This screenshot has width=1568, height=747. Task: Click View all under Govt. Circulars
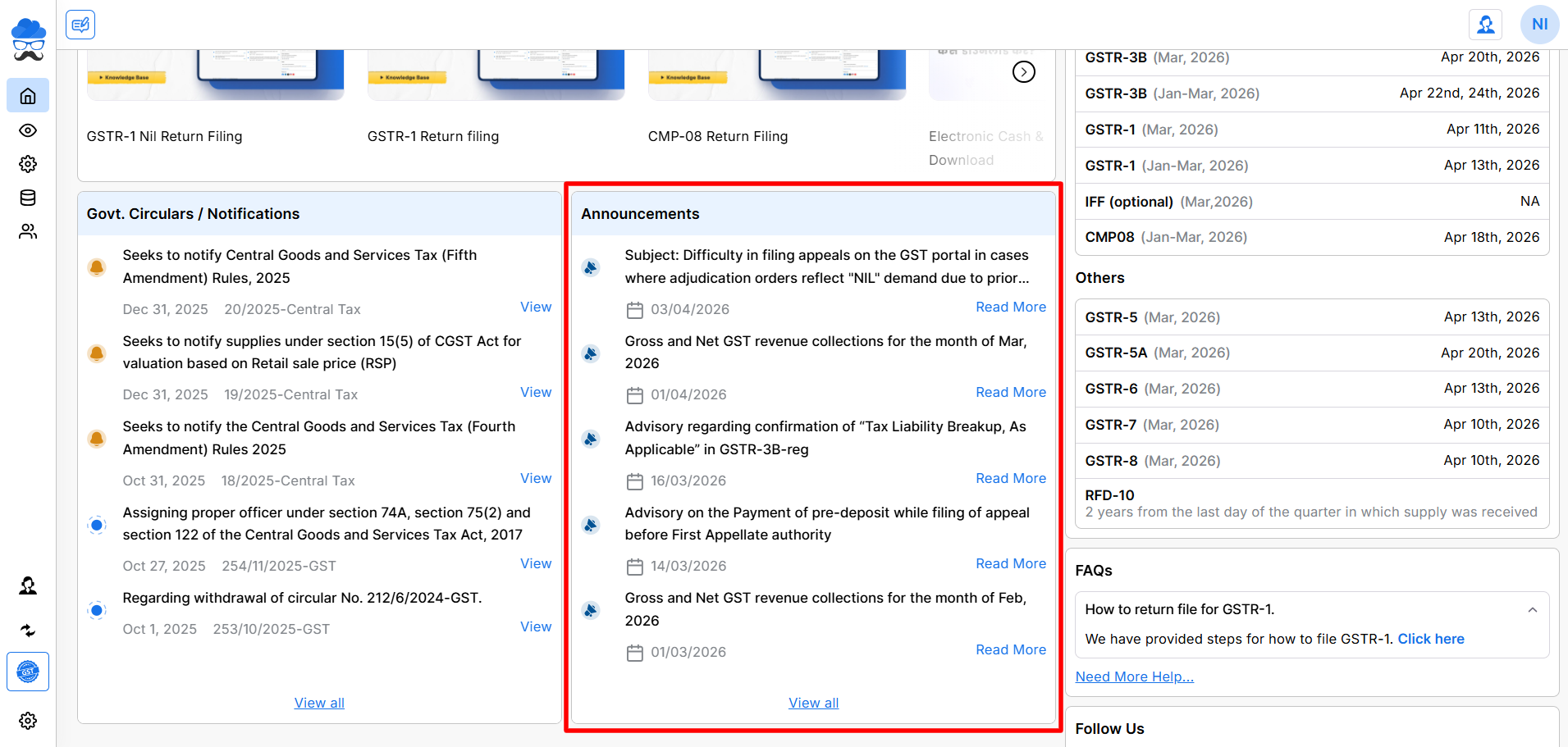319,703
